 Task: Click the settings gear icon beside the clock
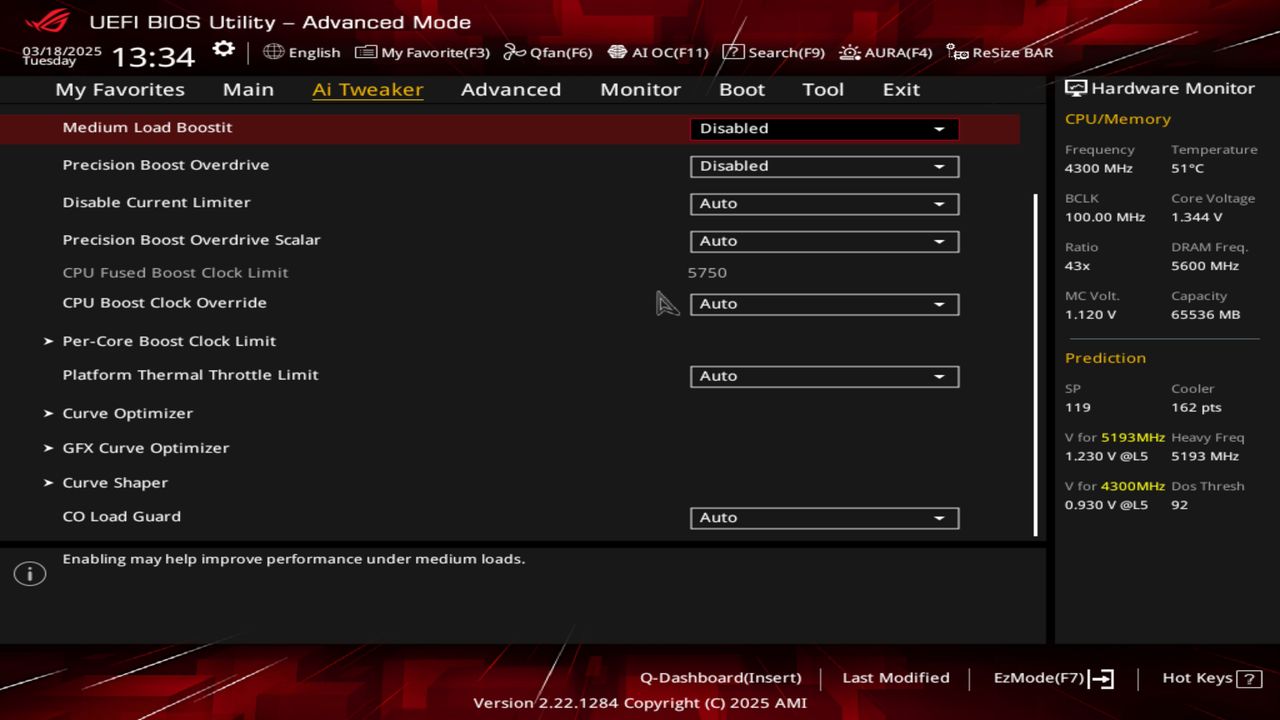click(224, 50)
